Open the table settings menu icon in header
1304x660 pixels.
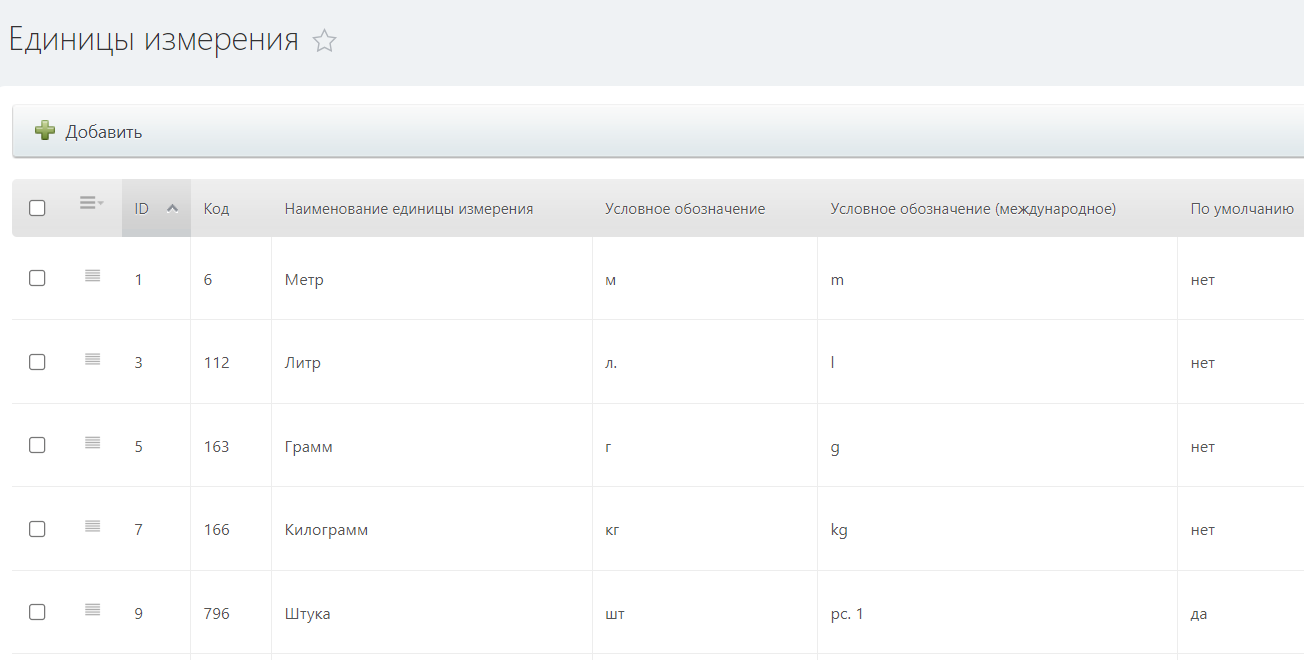92,203
